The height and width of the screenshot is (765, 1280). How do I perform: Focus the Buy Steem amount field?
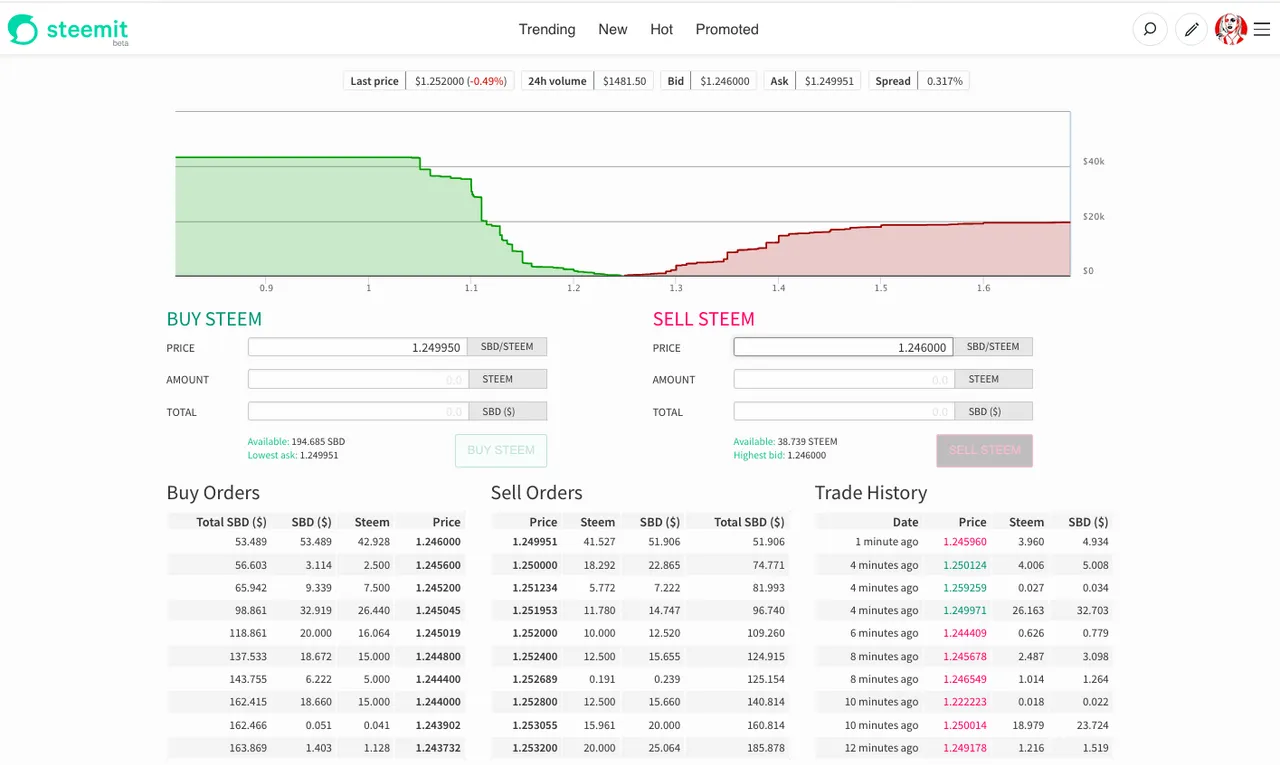pyautogui.click(x=358, y=379)
